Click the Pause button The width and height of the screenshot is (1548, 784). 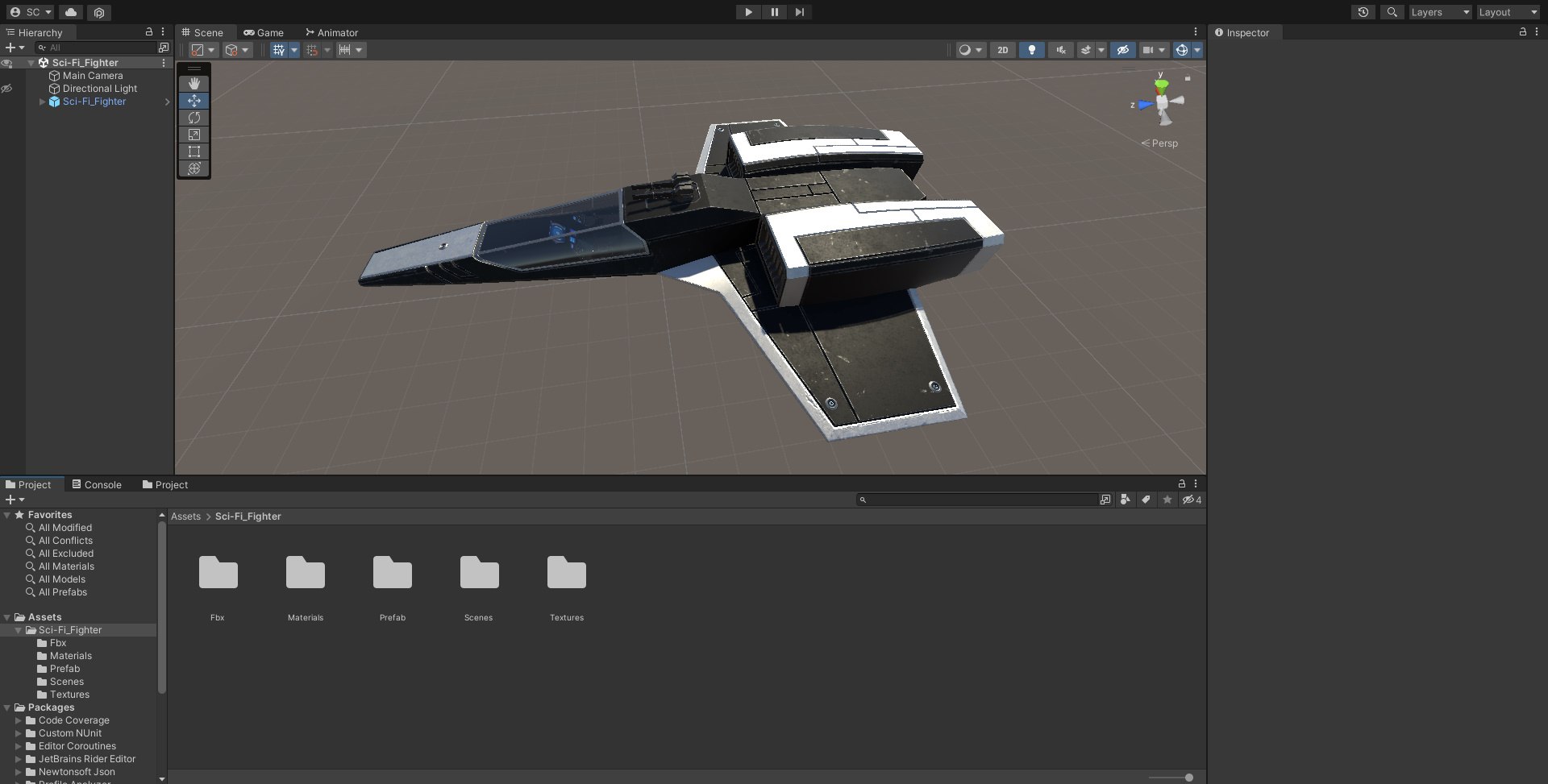coord(774,12)
